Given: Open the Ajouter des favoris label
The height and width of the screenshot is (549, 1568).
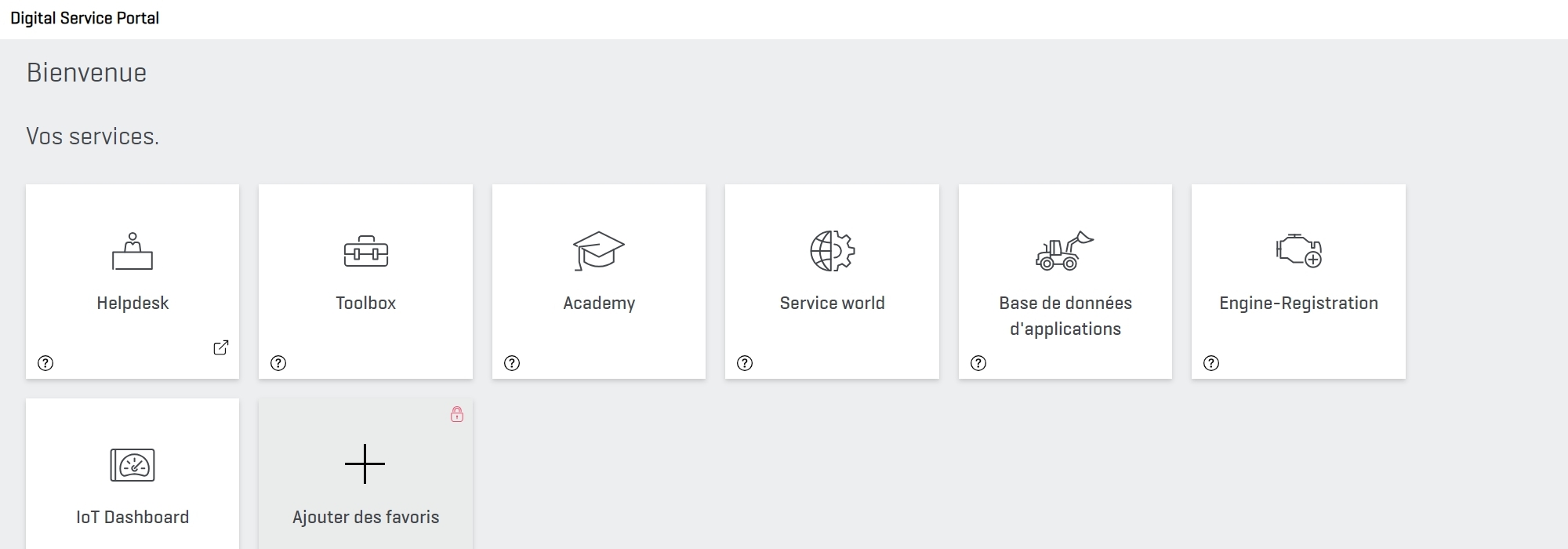Looking at the screenshot, I should [x=365, y=517].
